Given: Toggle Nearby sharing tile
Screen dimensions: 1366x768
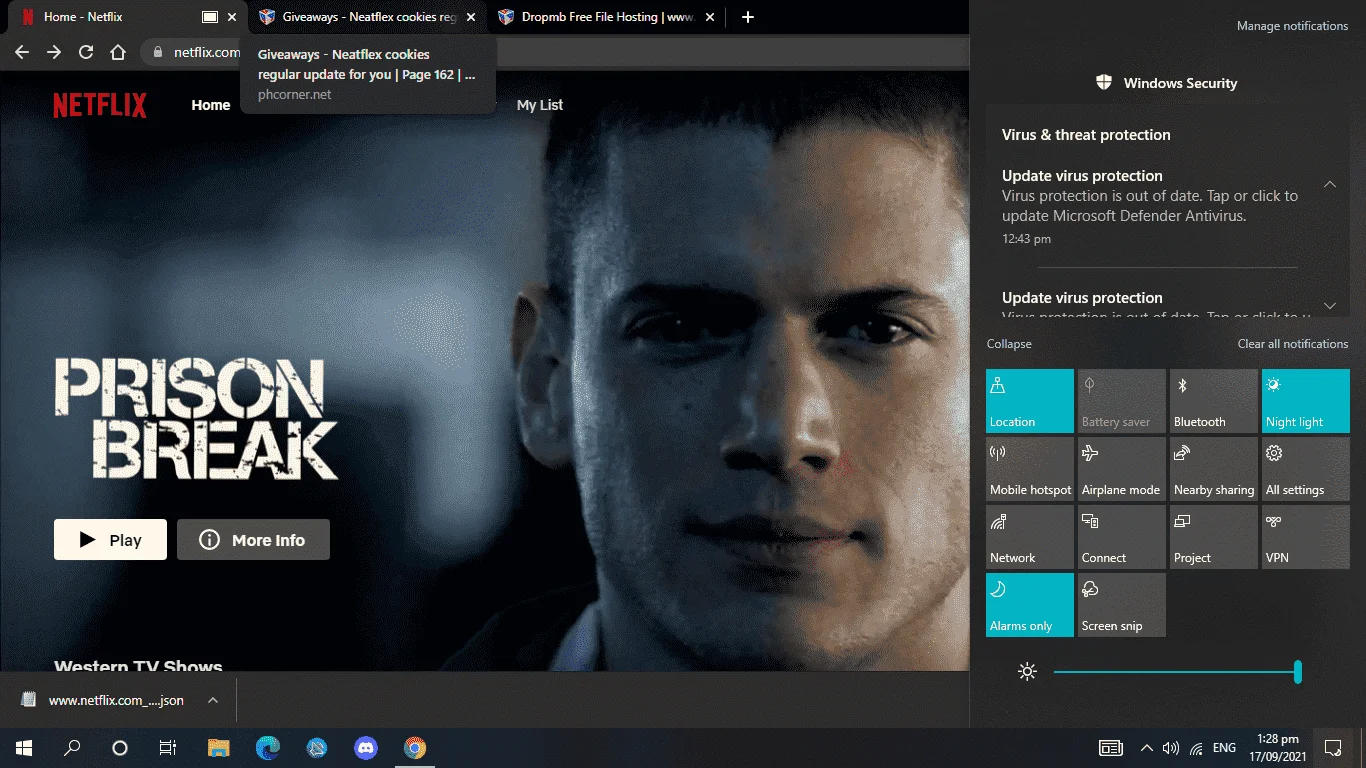Looking at the screenshot, I should 1214,469.
